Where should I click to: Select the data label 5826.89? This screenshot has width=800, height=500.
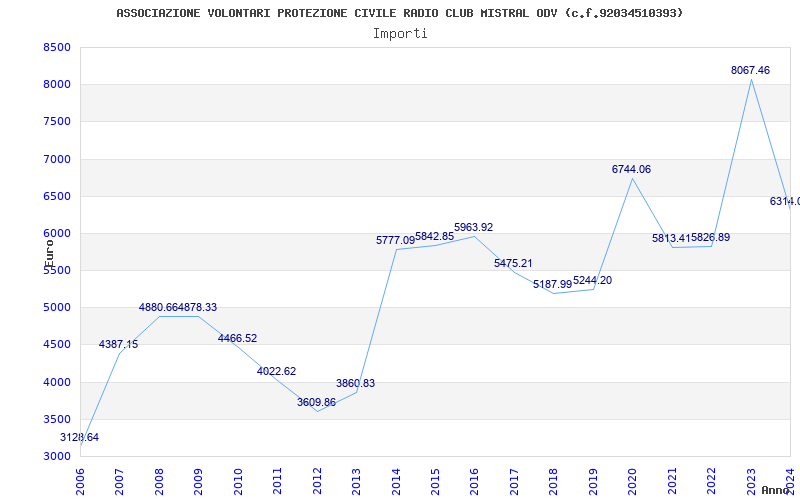coord(710,237)
